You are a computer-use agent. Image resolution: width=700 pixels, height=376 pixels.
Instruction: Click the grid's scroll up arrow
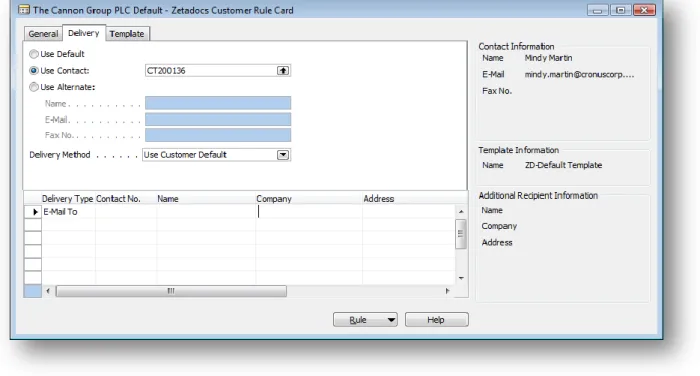click(461, 211)
